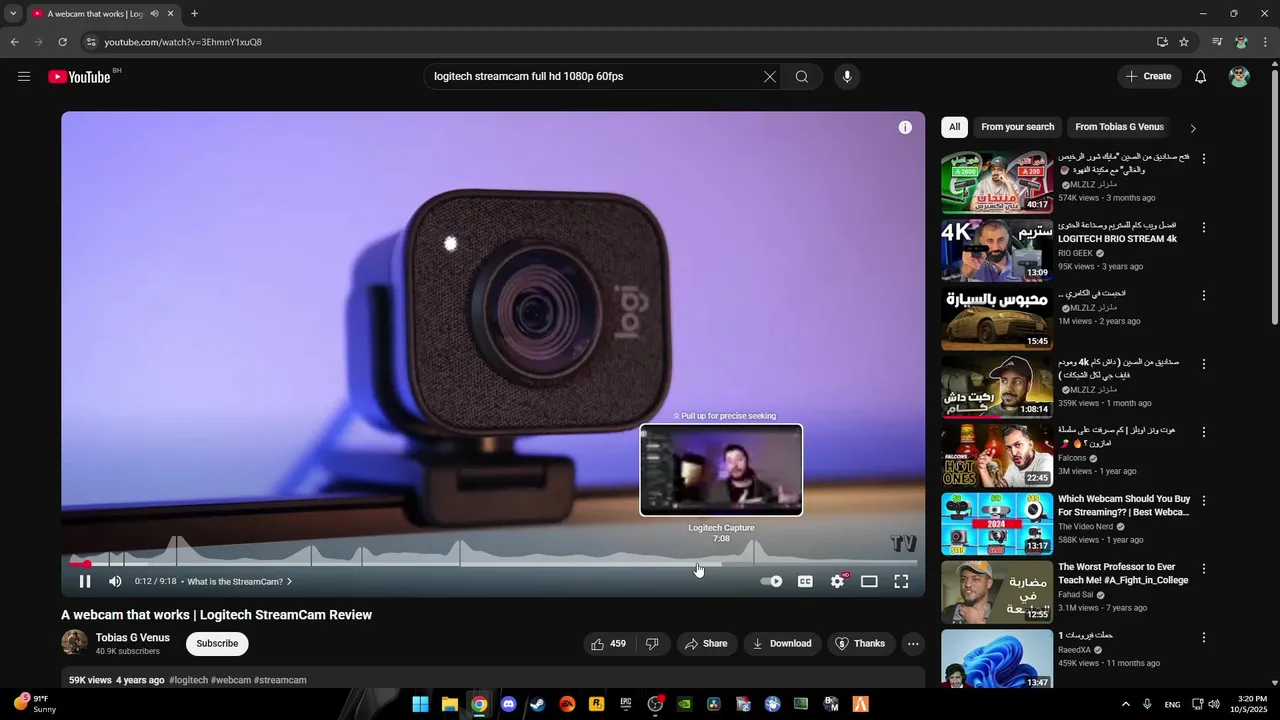Select 'From Tobias G Venus' chip

click(x=1119, y=127)
